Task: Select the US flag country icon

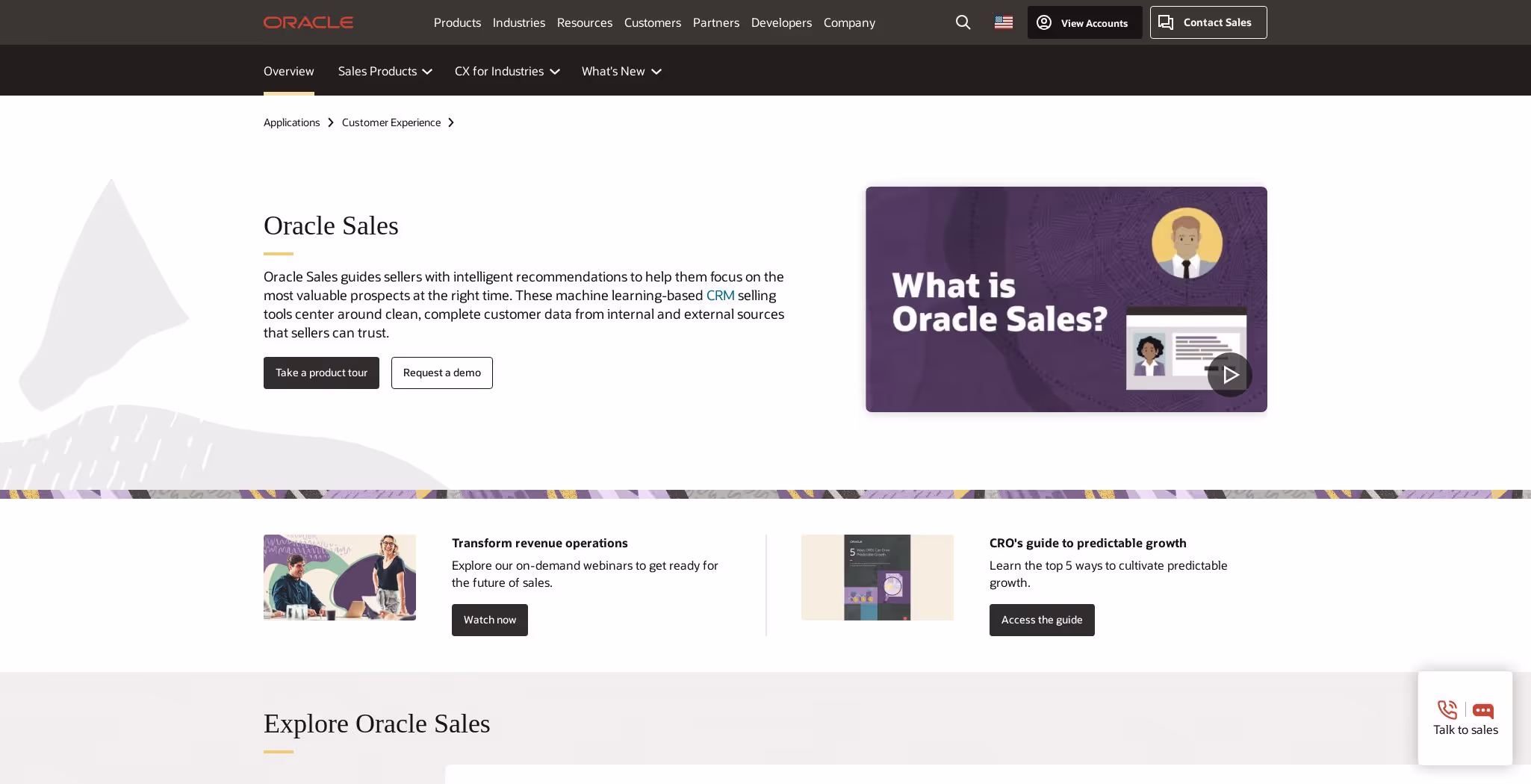Action: pyautogui.click(x=1004, y=22)
